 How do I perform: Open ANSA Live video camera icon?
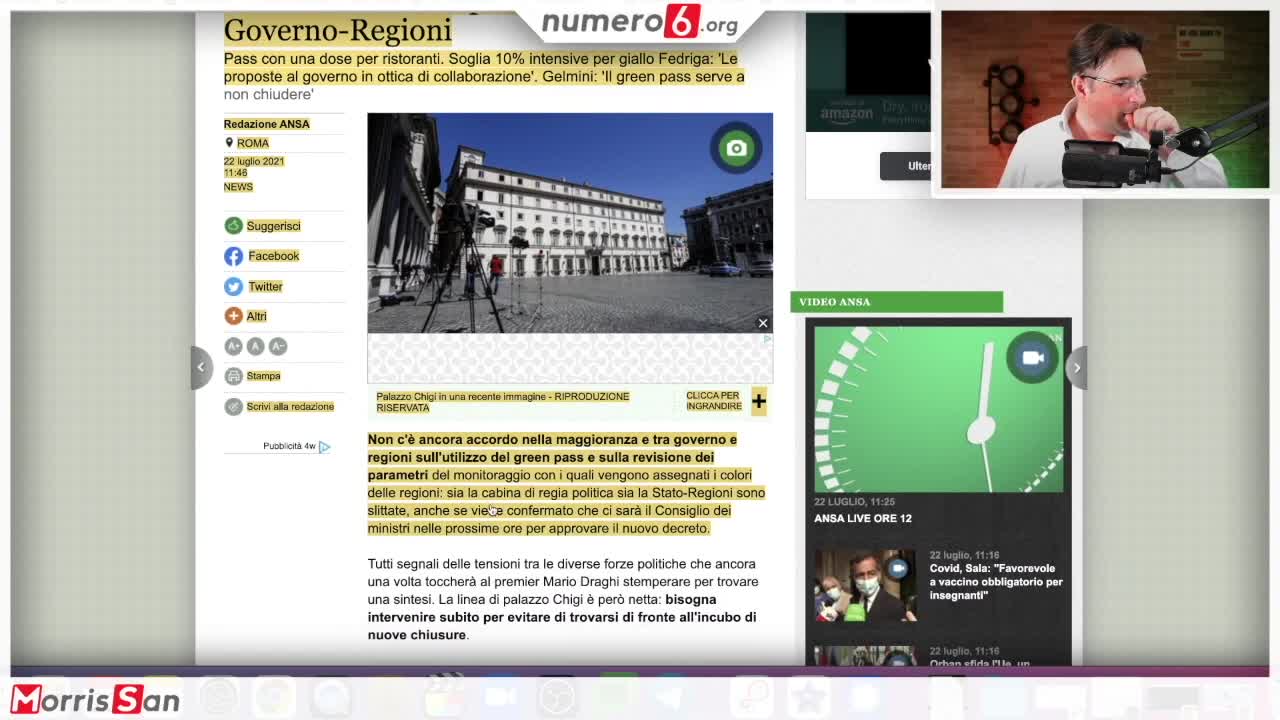(1033, 358)
